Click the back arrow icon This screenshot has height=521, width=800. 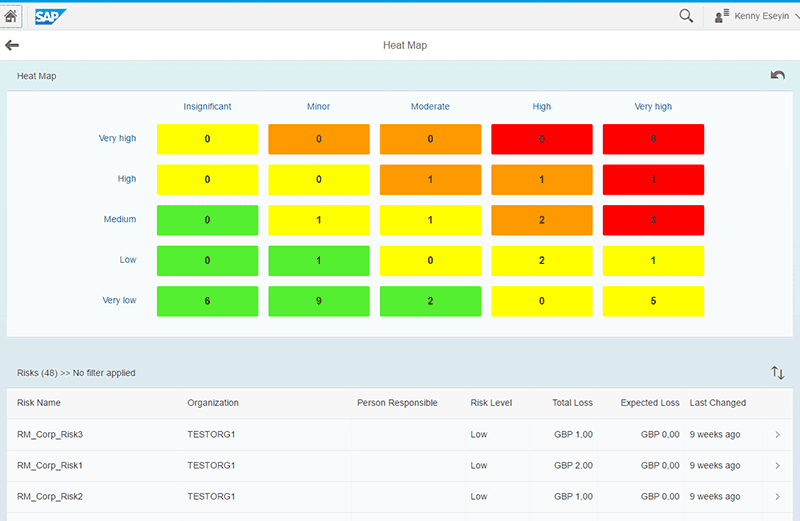(12, 45)
